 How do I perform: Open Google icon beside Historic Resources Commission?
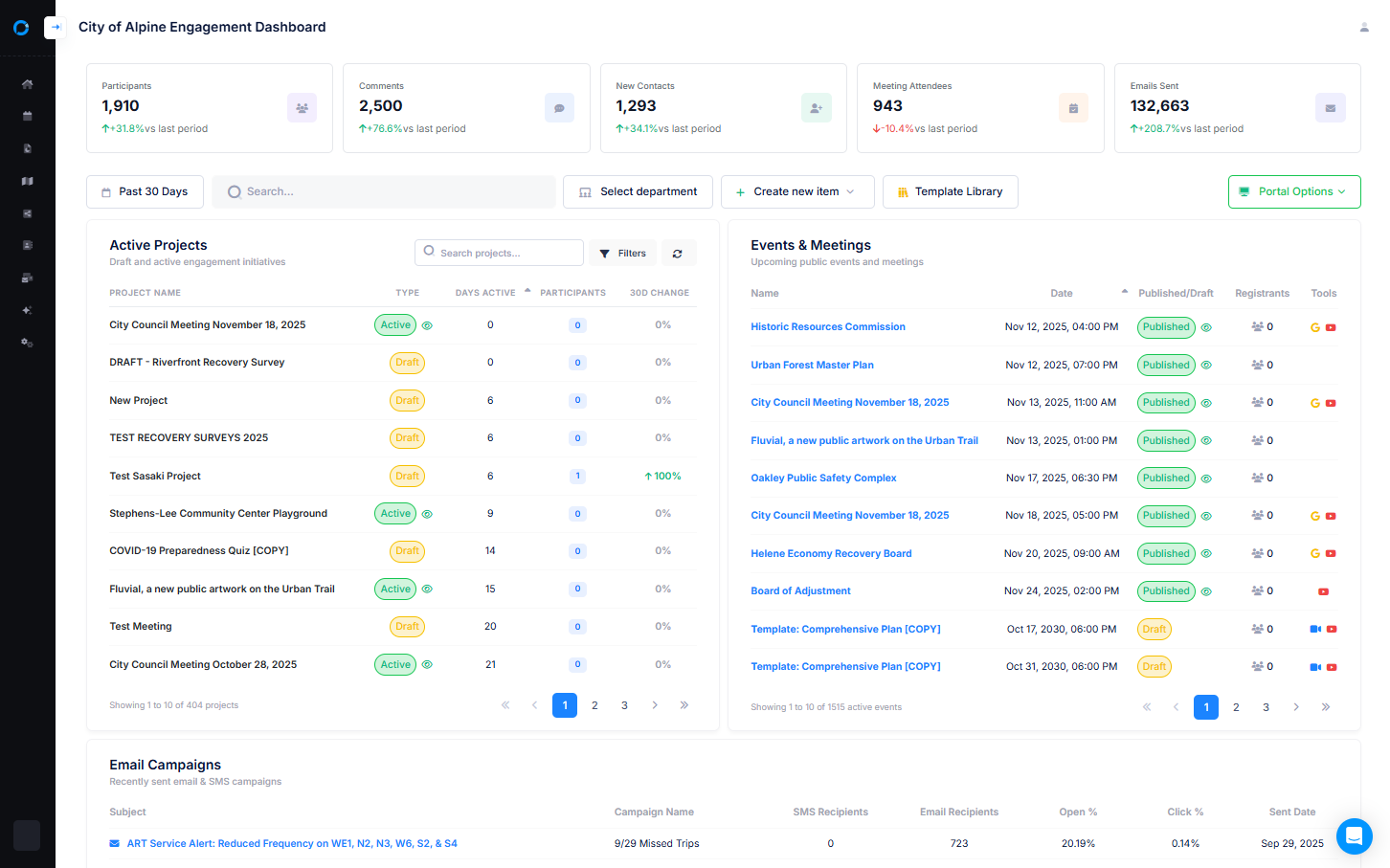coord(1314,326)
